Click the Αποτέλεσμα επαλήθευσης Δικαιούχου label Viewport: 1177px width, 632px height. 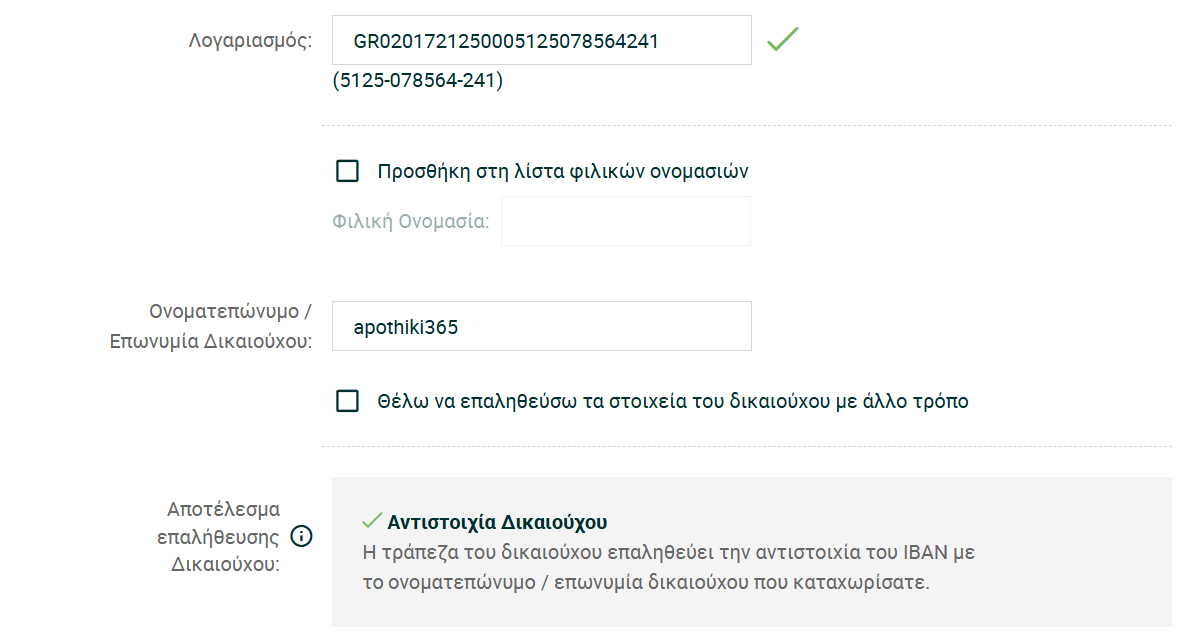pyautogui.click(x=220, y=536)
